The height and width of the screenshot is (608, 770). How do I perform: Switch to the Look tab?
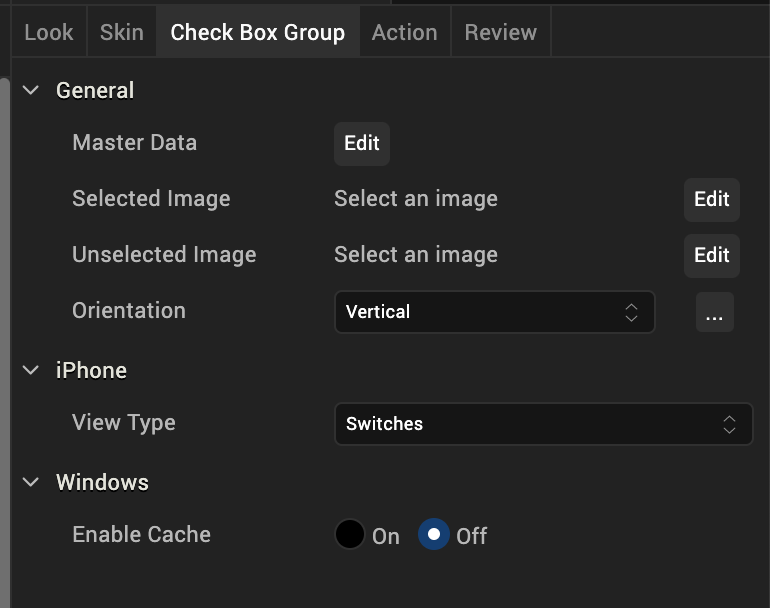(48, 32)
